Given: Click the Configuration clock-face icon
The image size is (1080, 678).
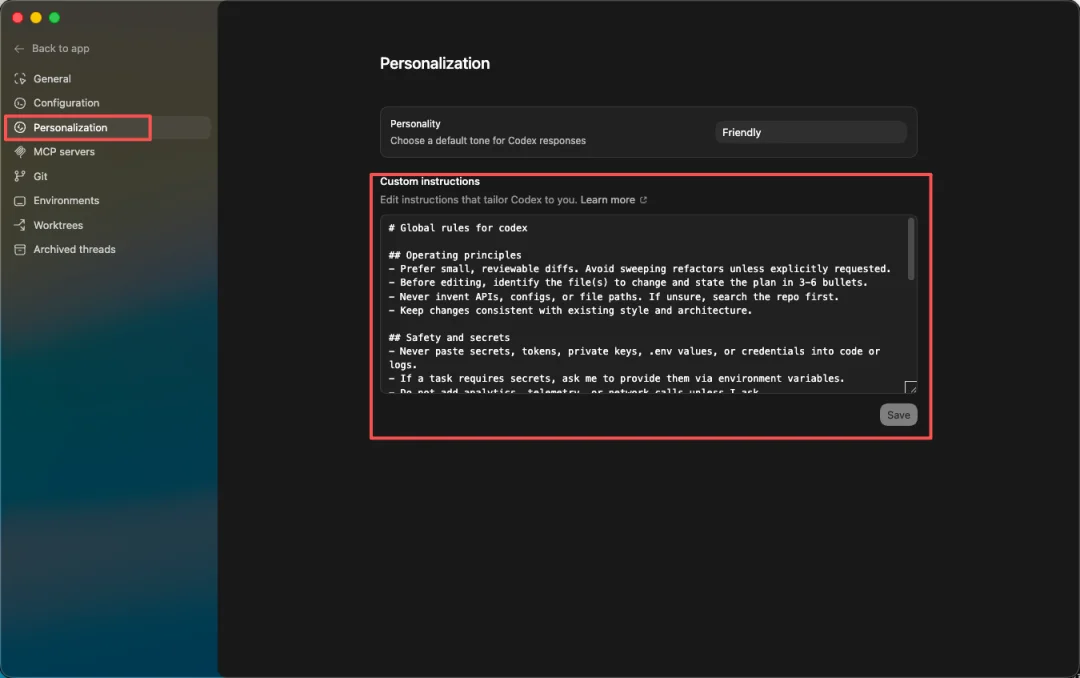Looking at the screenshot, I should click(x=20, y=102).
